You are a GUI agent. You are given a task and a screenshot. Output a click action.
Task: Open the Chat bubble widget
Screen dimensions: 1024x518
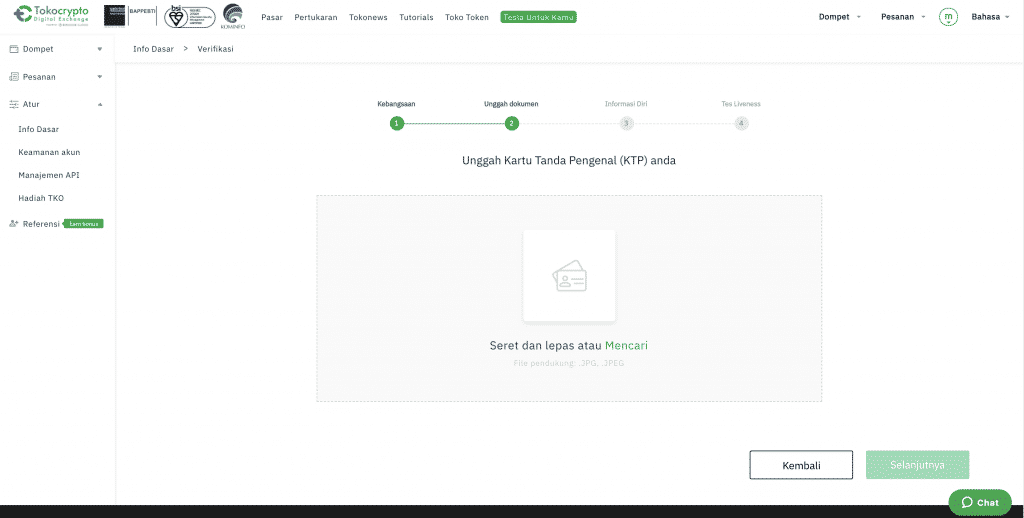(980, 502)
